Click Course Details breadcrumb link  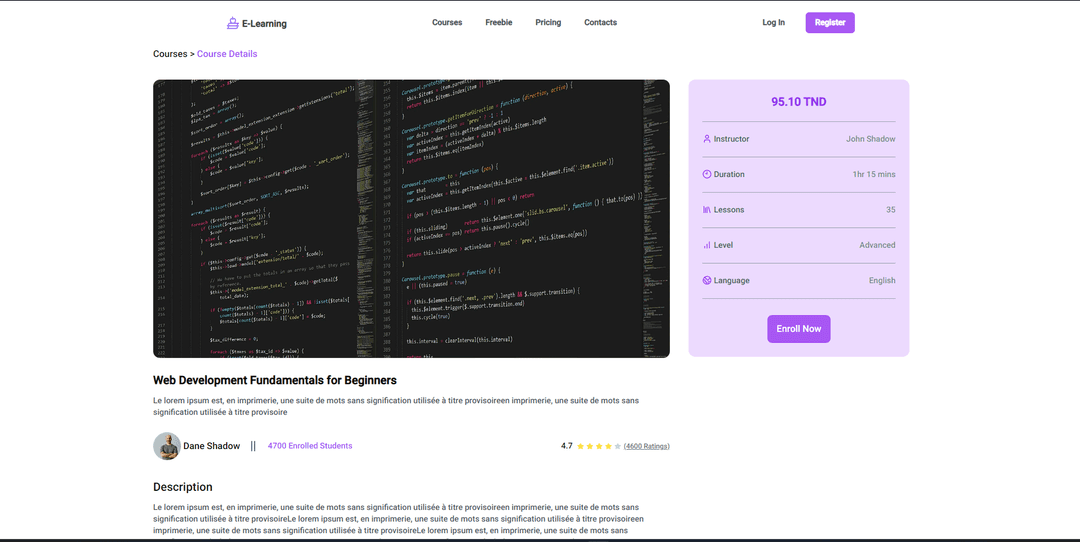[x=227, y=54]
